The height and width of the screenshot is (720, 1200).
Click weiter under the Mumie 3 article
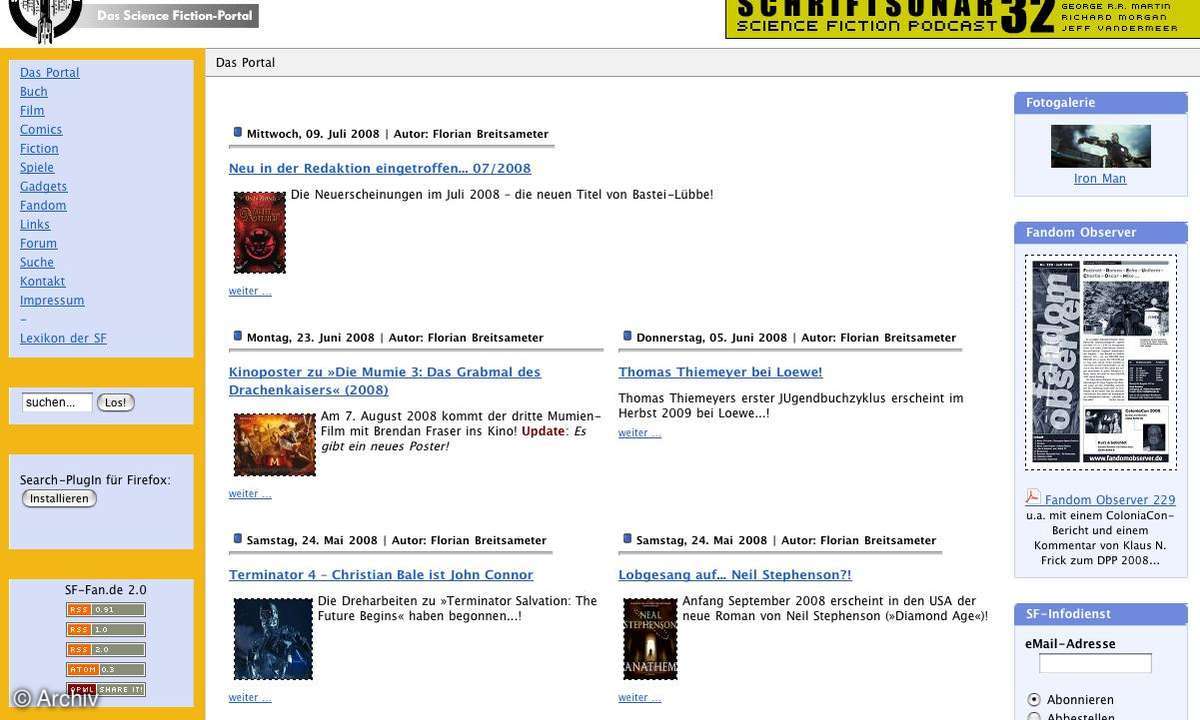(250, 494)
